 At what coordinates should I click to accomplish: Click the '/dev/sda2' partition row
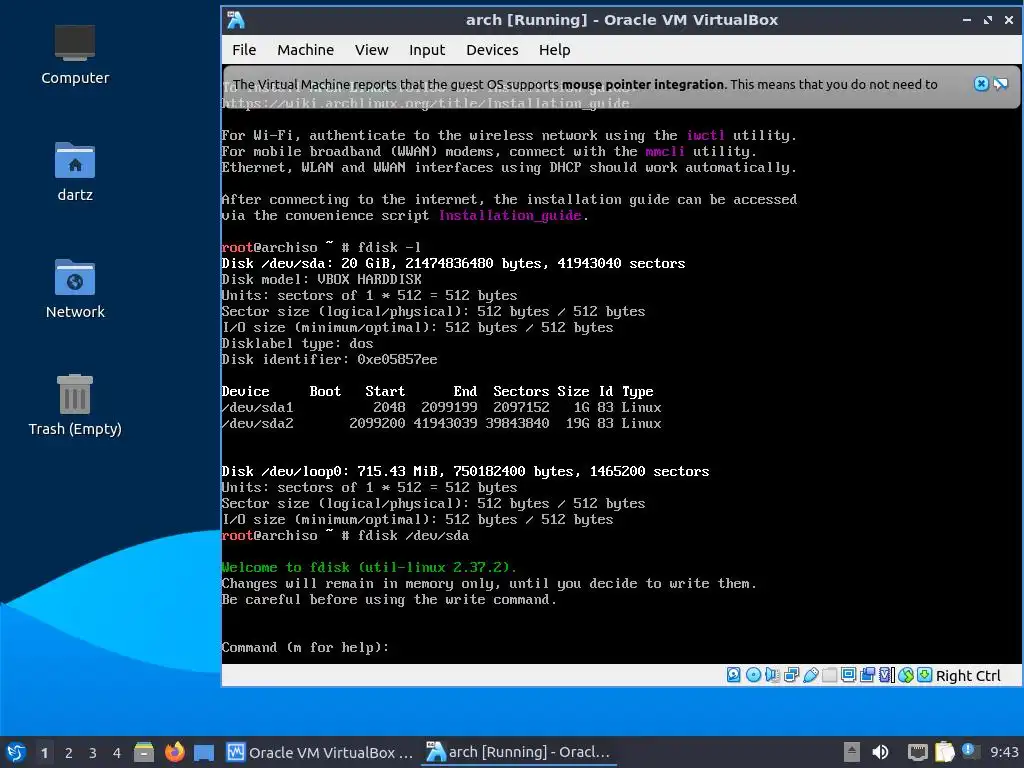point(441,423)
